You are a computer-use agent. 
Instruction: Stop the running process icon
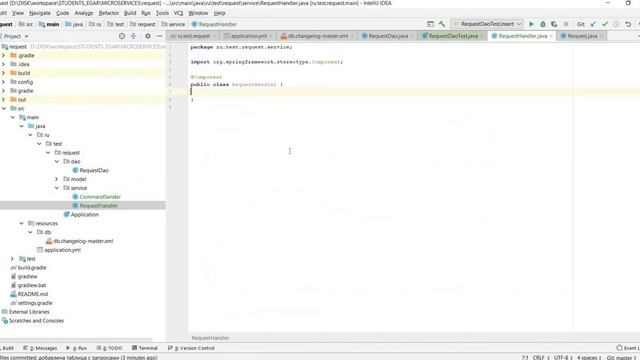click(x=566, y=24)
